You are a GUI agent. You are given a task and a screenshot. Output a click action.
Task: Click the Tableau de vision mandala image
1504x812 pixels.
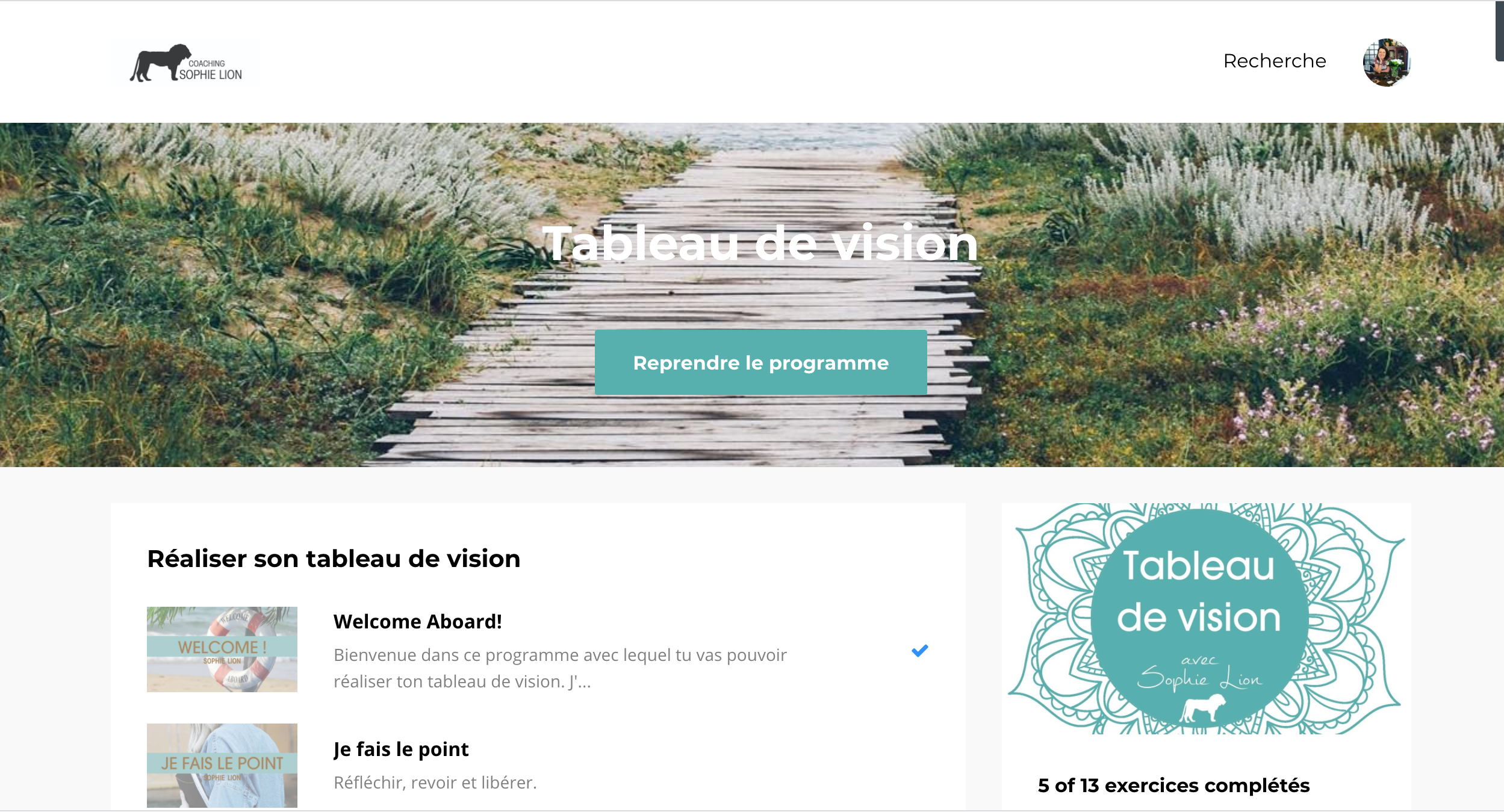[x=1206, y=619]
